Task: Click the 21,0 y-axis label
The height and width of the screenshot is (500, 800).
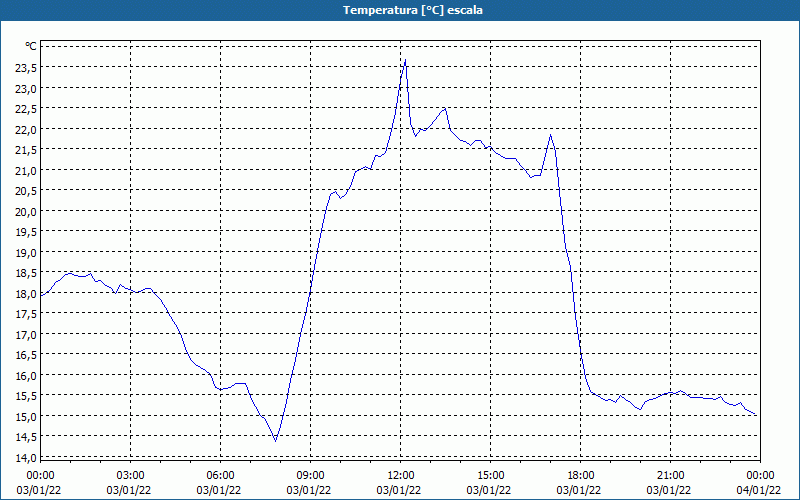Action: point(27,170)
